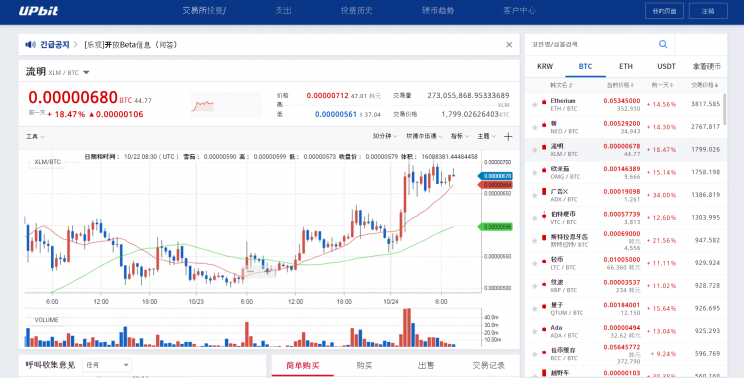The width and height of the screenshot is (744, 378).
Task: Favorite the ETH/BTC row star
Action: coord(535,104)
